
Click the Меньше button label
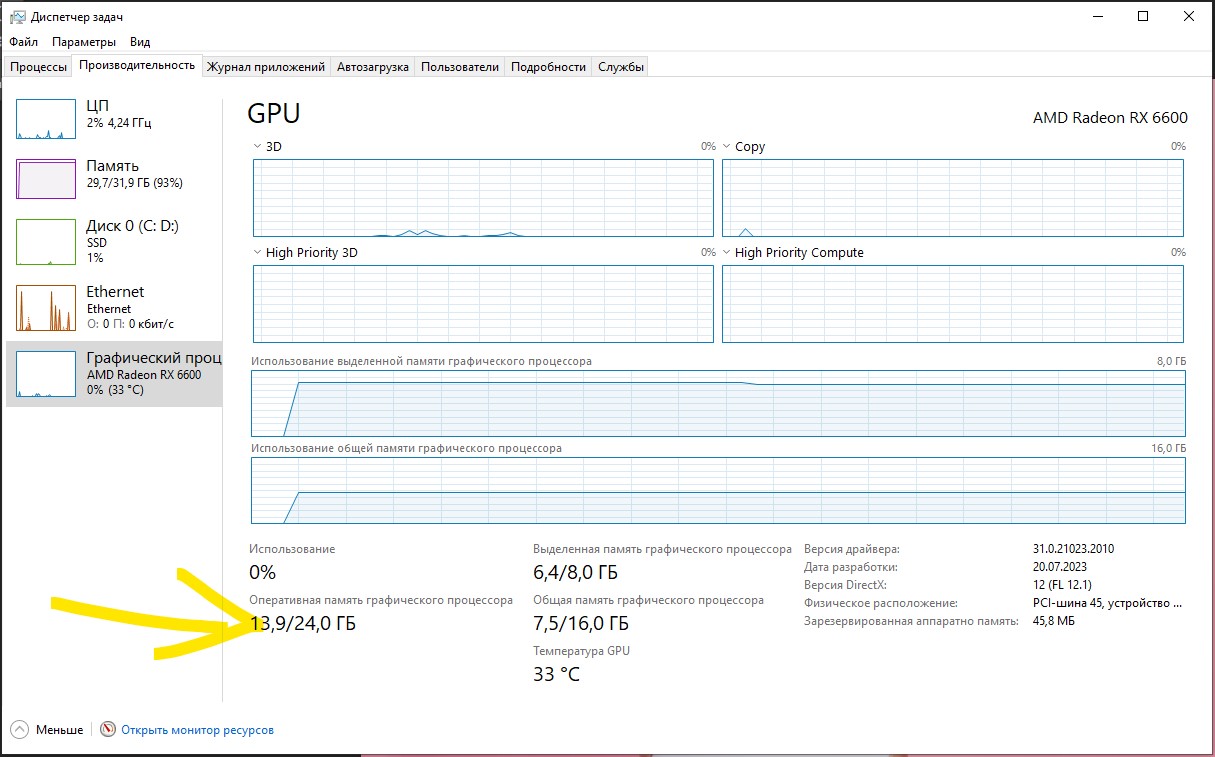(59, 730)
